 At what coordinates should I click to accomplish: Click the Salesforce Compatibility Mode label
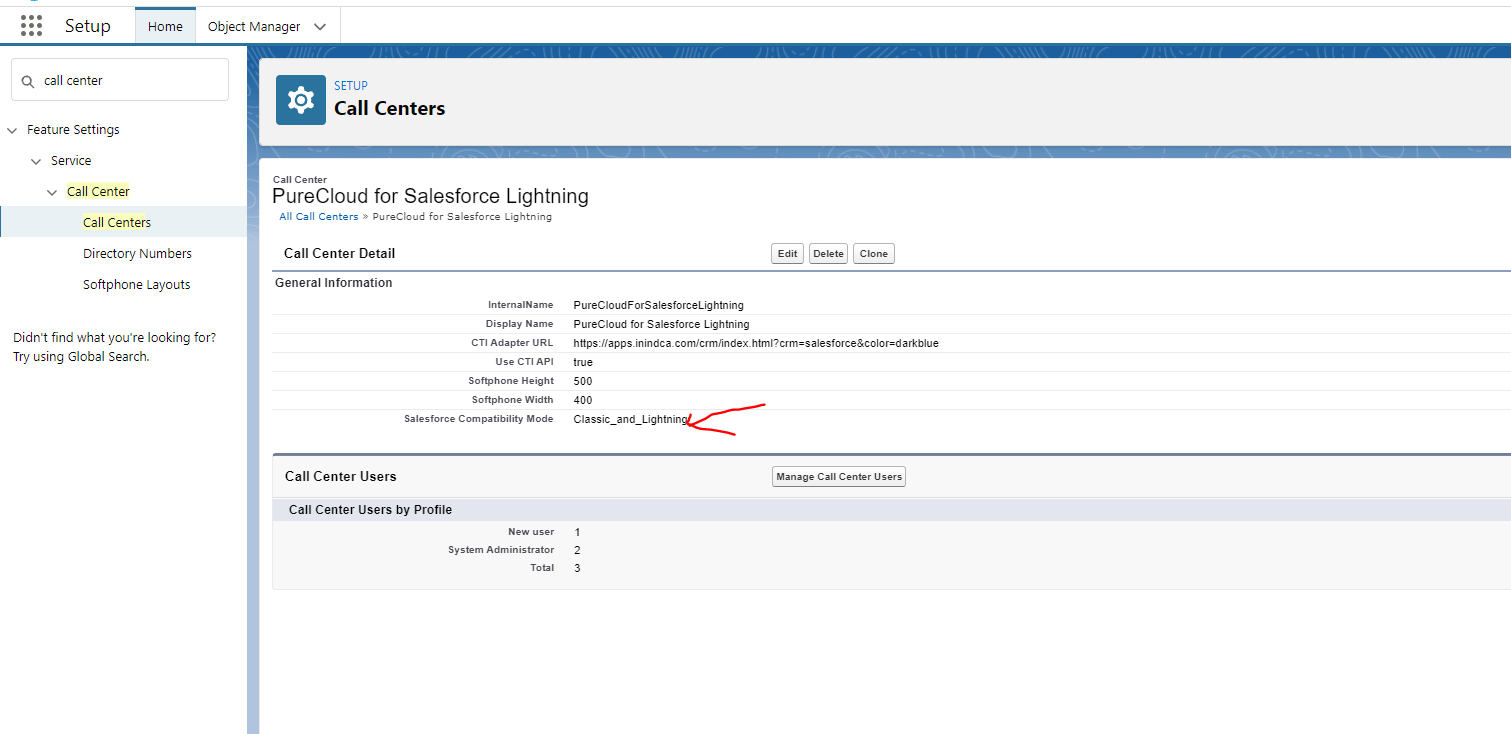[x=478, y=419]
